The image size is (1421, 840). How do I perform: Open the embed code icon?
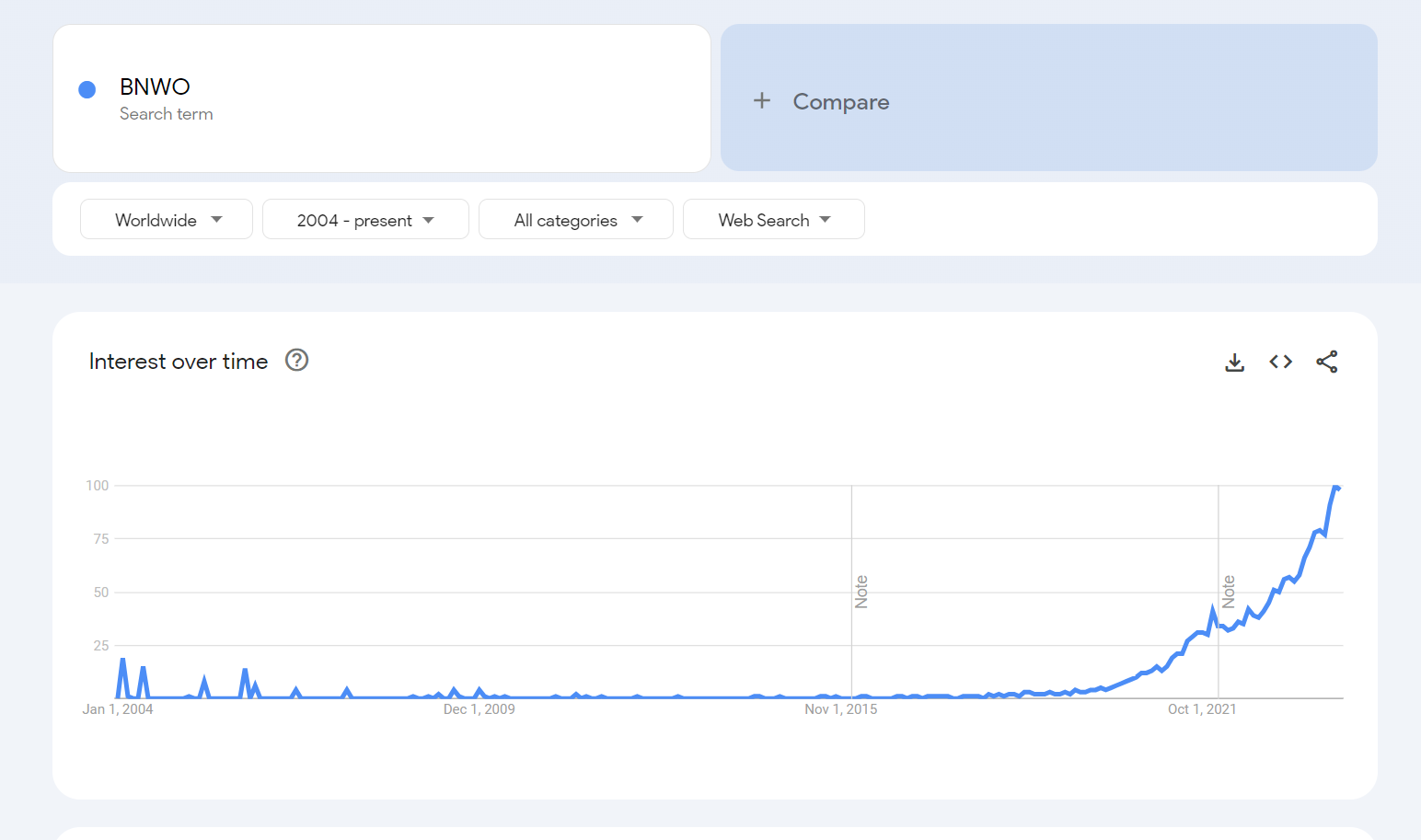(1280, 362)
